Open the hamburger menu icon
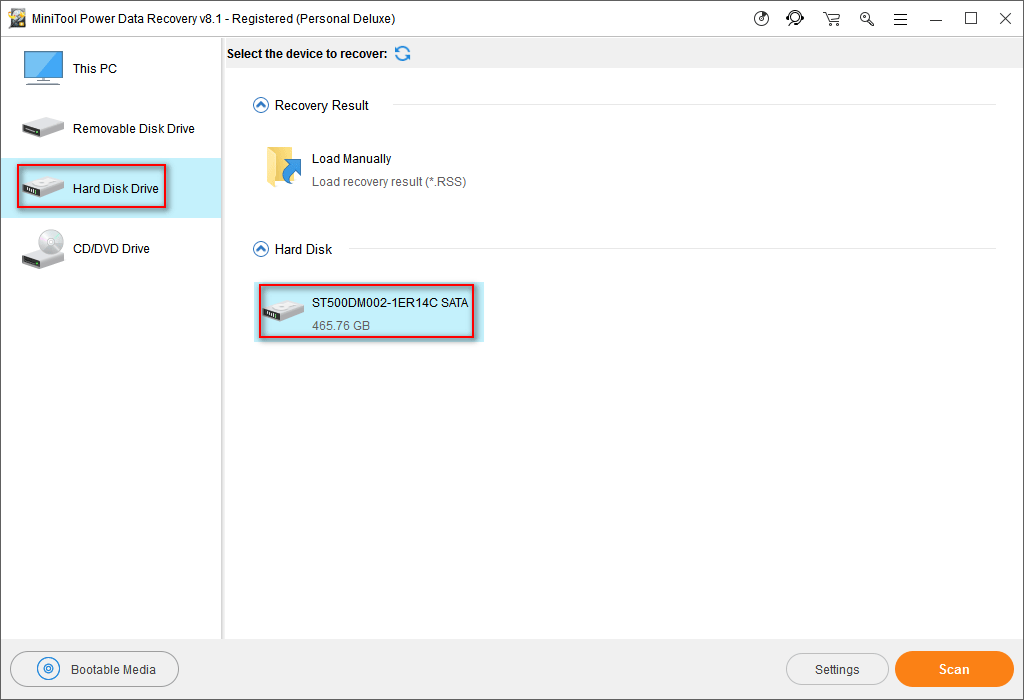Image resolution: width=1024 pixels, height=700 pixels. [900, 20]
